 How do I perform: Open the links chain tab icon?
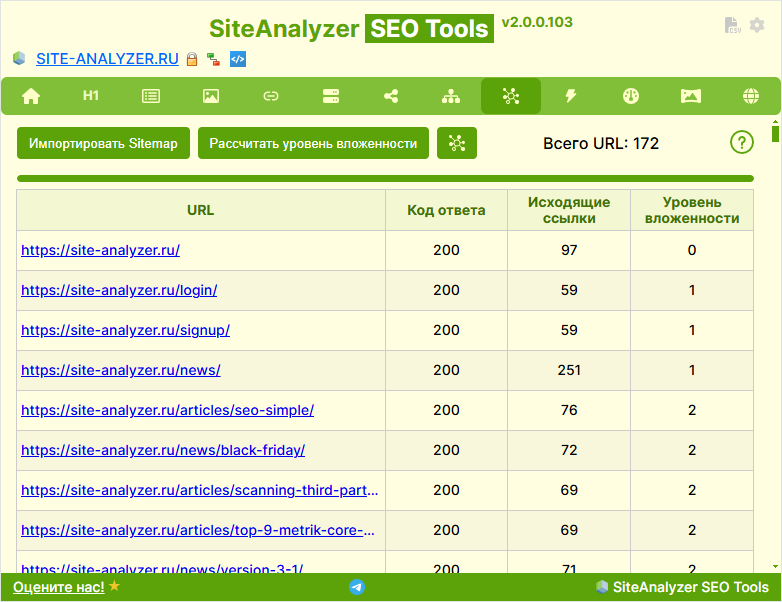(x=271, y=96)
